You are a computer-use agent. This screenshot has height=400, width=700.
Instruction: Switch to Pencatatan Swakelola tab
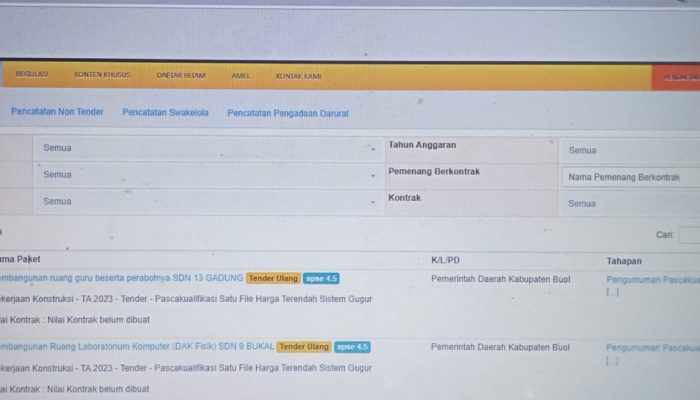[165, 112]
